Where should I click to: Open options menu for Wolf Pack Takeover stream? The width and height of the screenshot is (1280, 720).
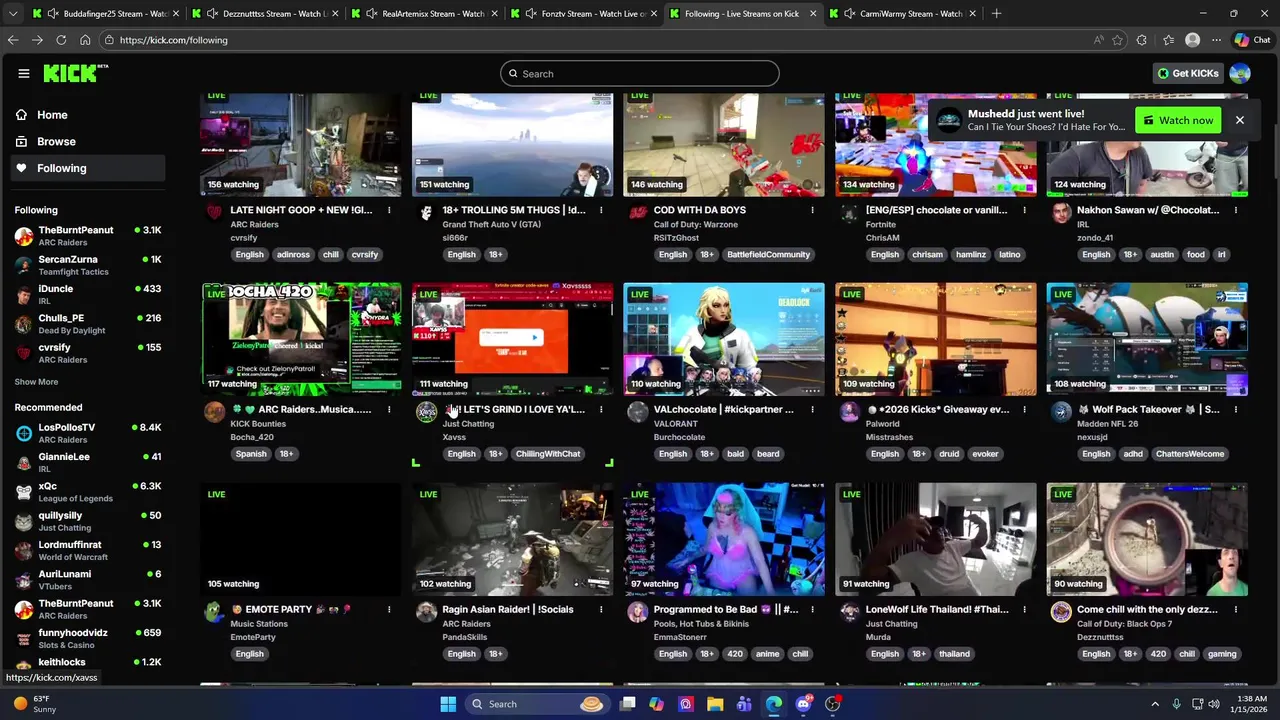1235,409
